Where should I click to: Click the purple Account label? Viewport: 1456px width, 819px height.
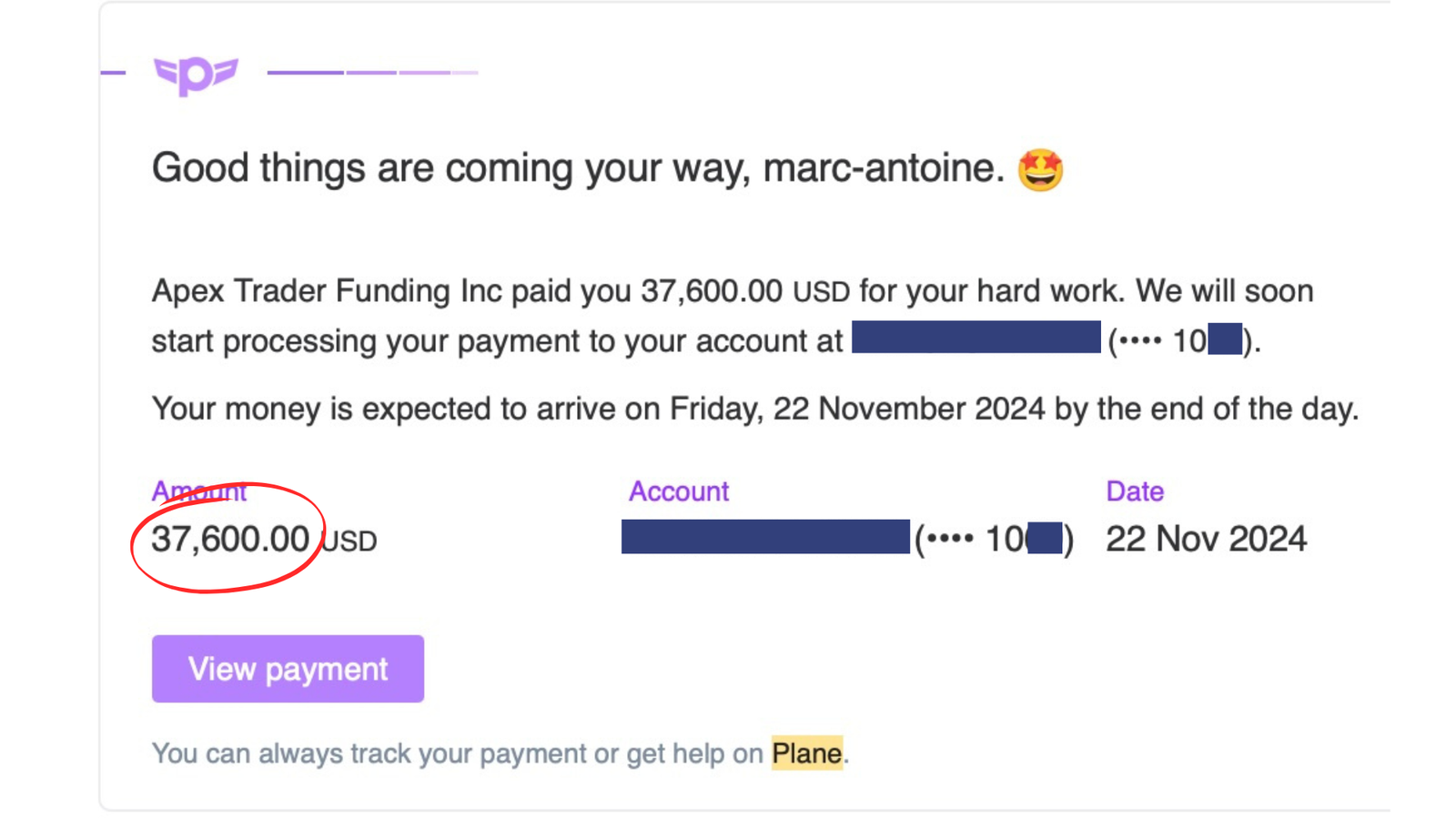point(679,491)
